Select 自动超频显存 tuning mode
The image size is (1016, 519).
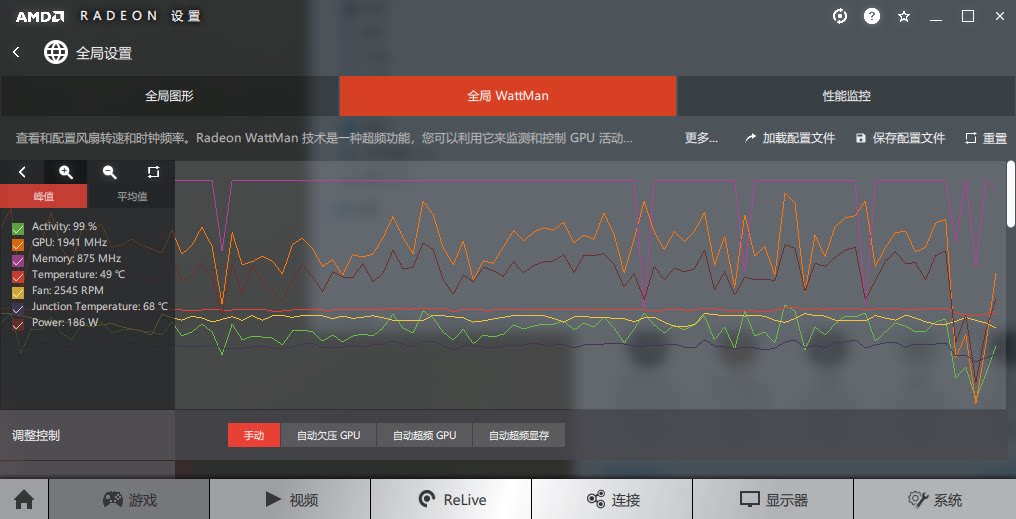tap(519, 435)
